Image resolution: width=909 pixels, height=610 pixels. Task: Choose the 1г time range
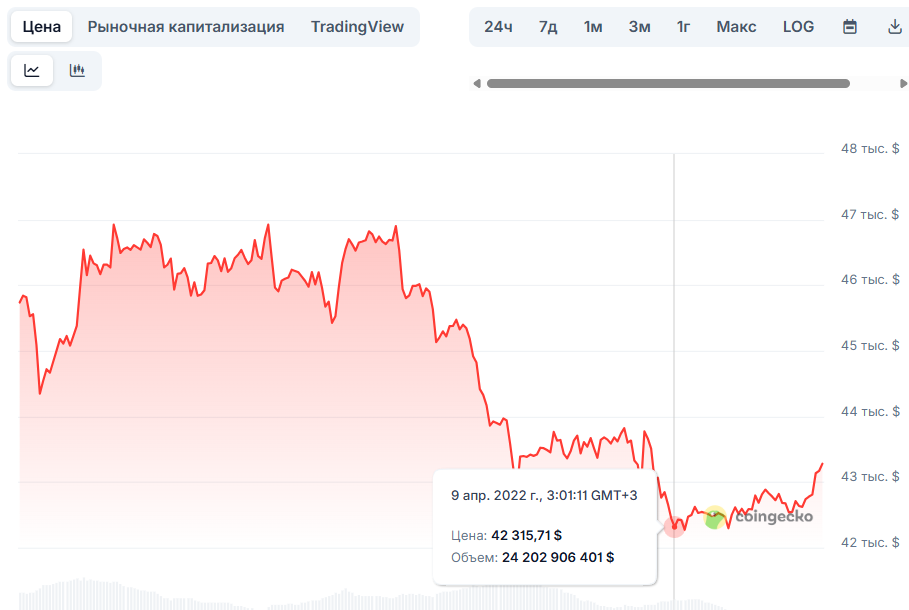[683, 27]
